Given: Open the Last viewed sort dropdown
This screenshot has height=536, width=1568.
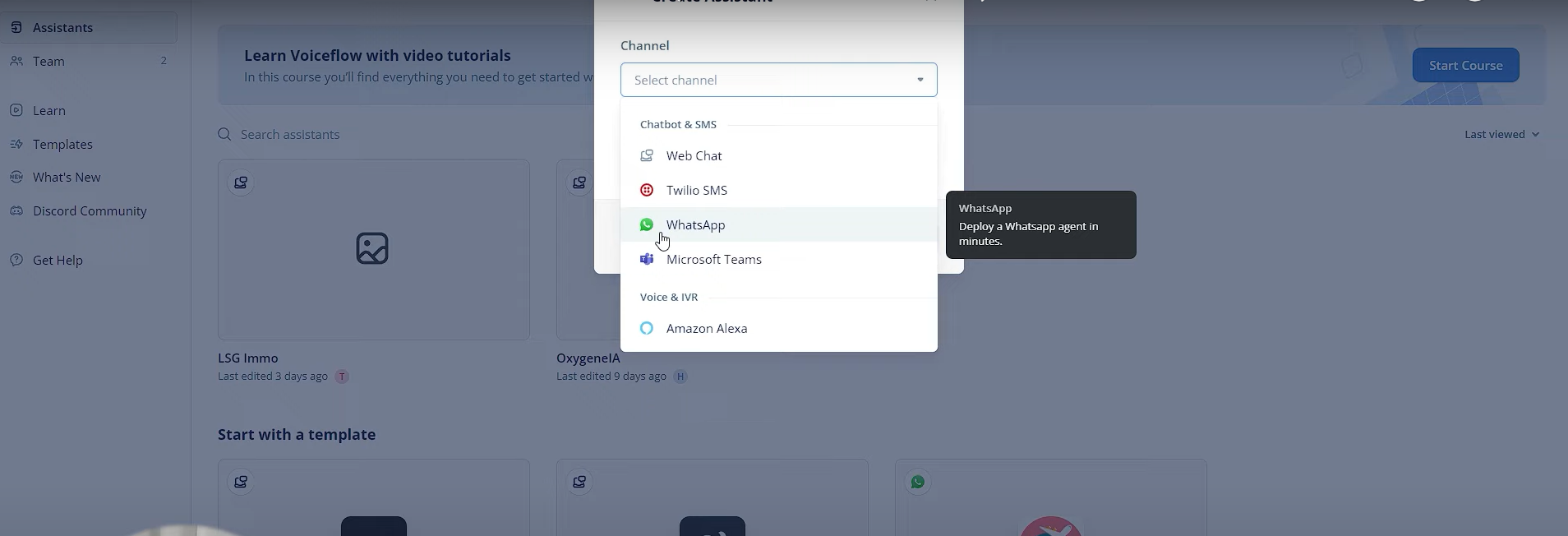Looking at the screenshot, I should 1501,134.
